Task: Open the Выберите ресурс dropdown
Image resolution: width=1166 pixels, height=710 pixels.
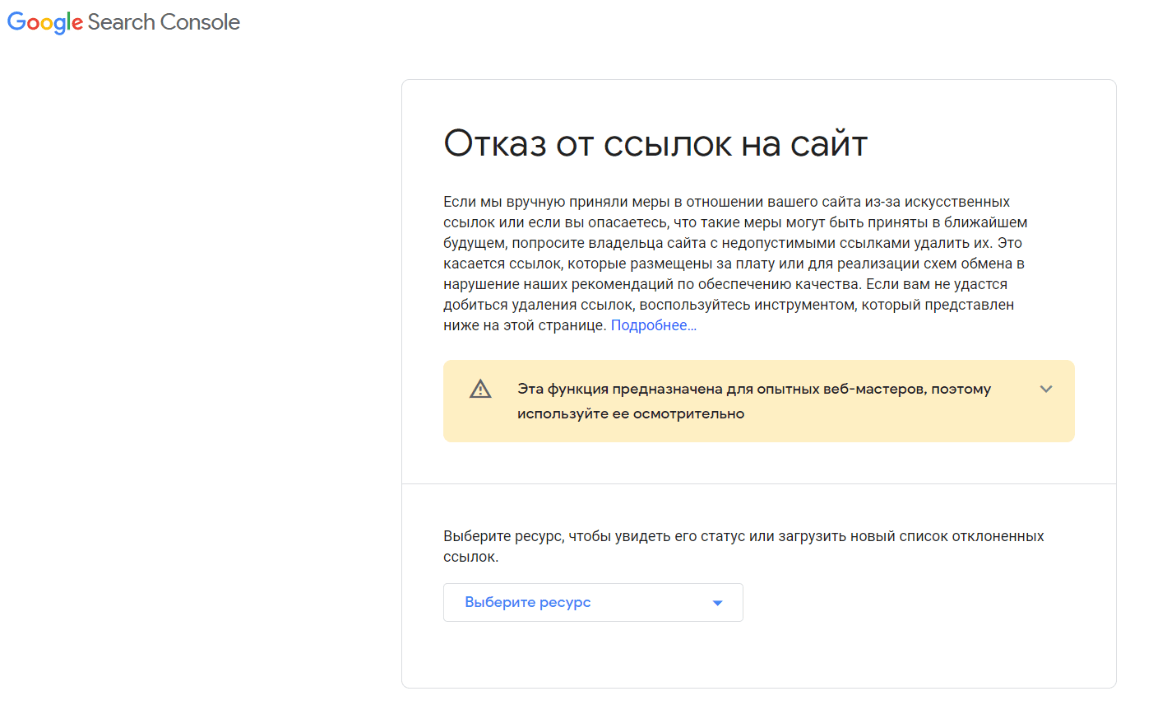Action: (593, 602)
